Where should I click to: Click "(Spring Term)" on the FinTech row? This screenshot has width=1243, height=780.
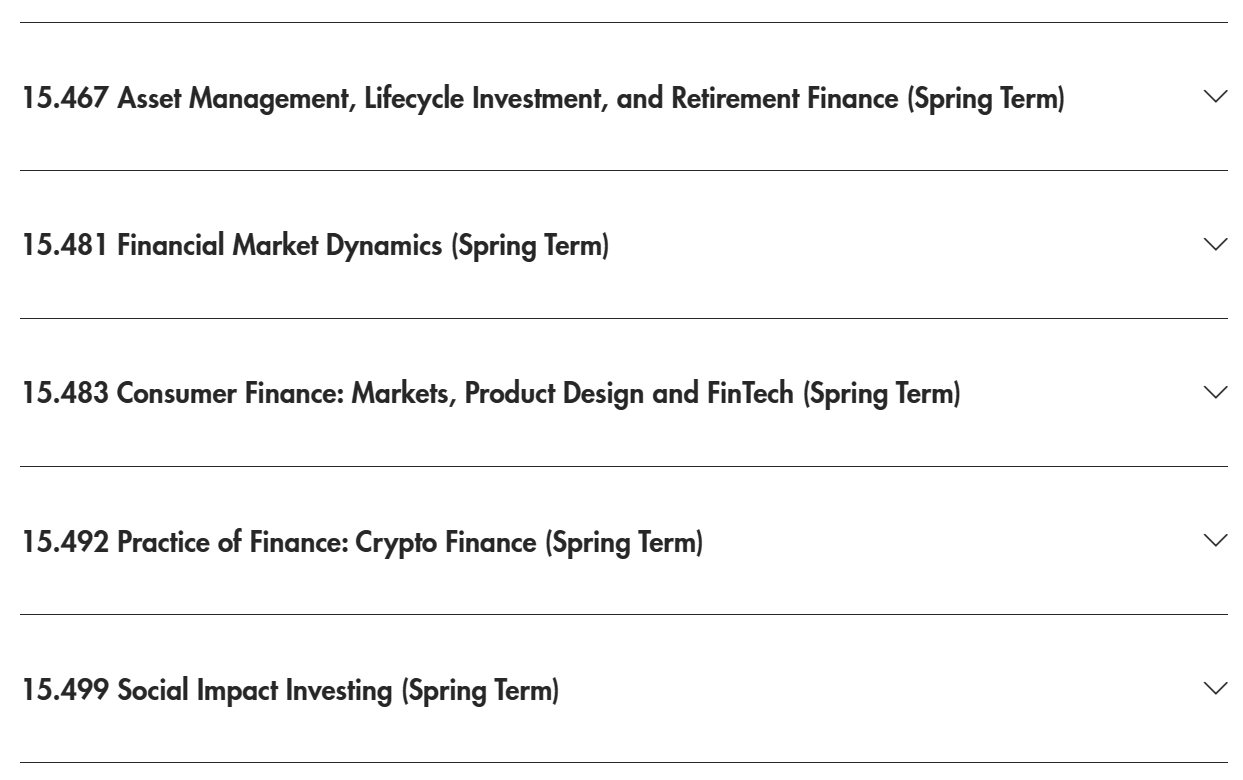881,395
